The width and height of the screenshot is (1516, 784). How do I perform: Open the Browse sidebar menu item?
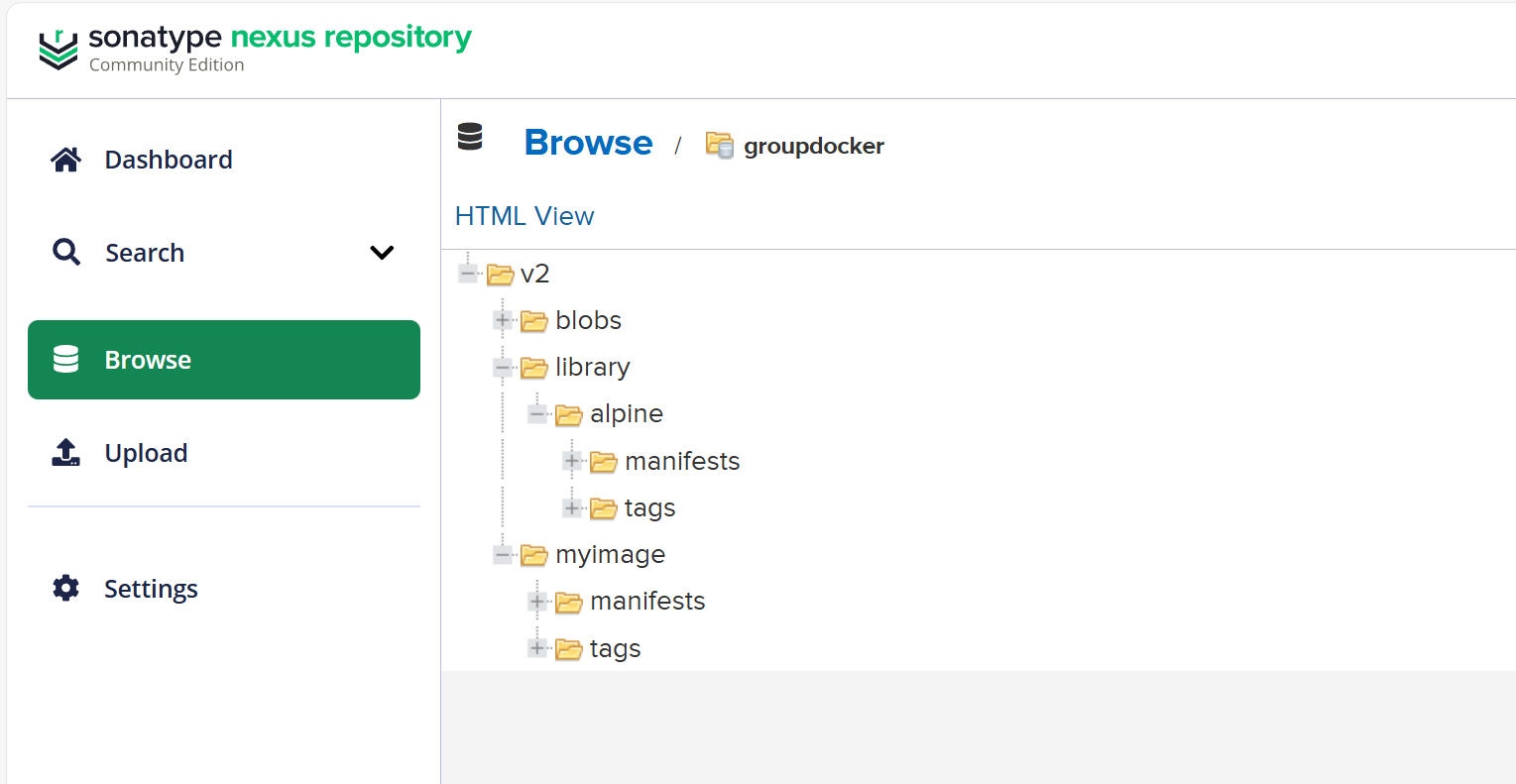click(224, 360)
